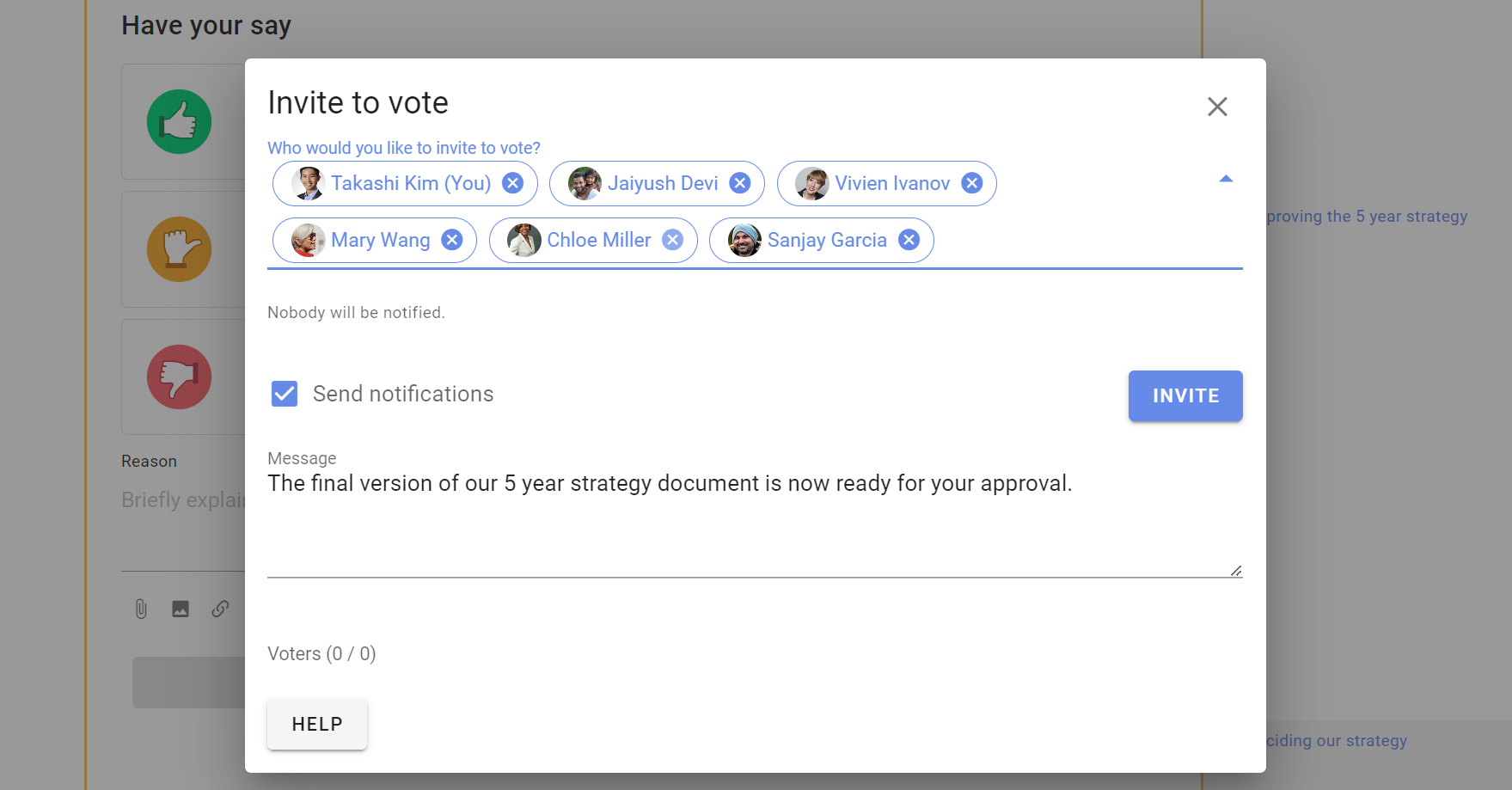
Task: Collapse the invitee dropdown arrow
Action: point(1227,179)
